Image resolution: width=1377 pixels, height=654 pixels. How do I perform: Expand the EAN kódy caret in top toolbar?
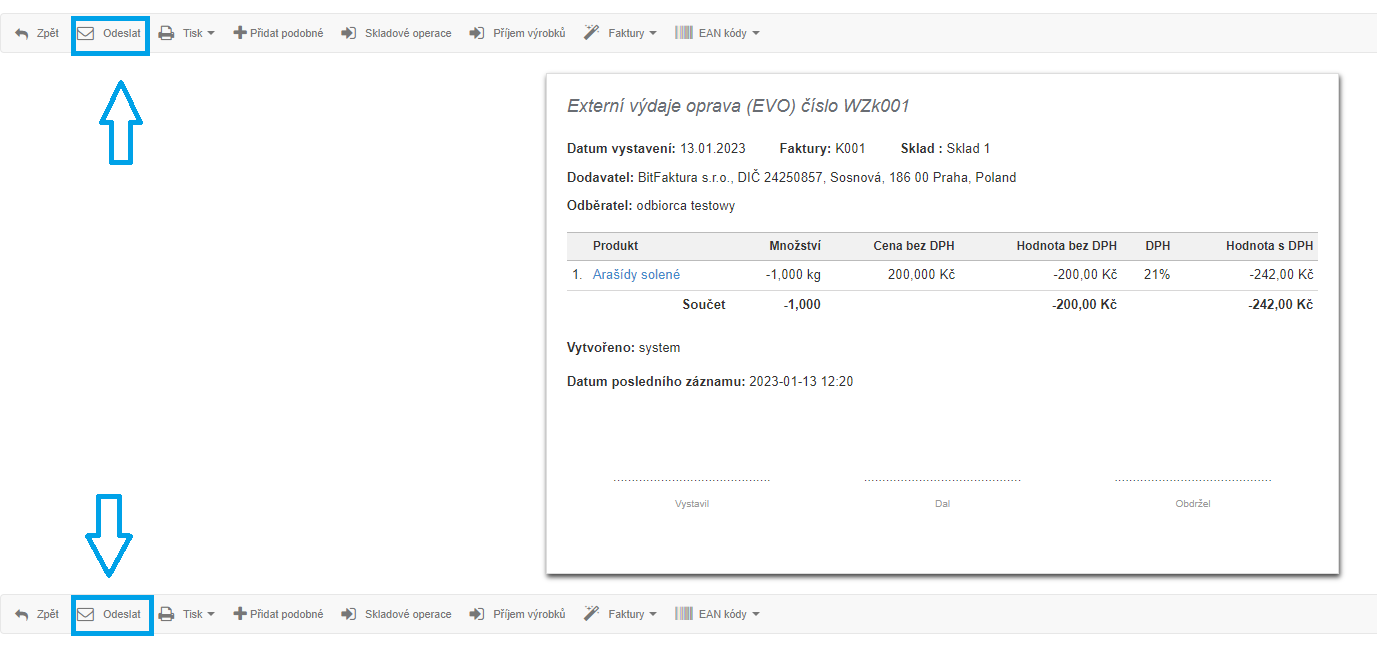[x=756, y=34]
